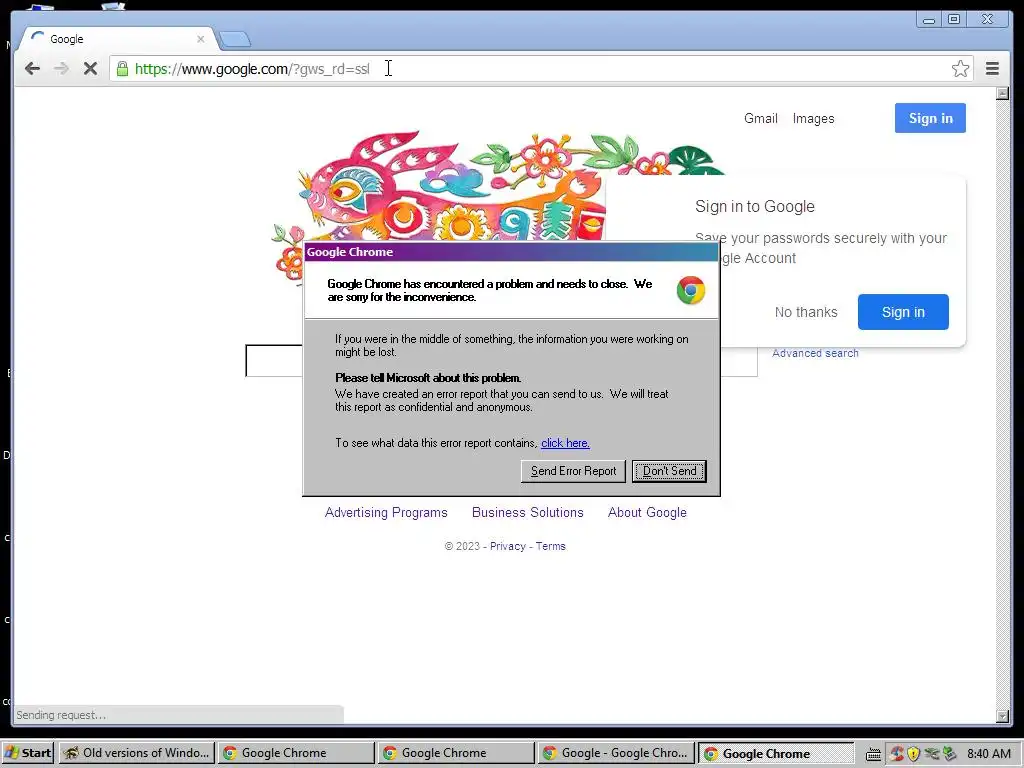Go back with the browser back arrow
The width and height of the screenshot is (1024, 768).
pyautogui.click(x=32, y=69)
